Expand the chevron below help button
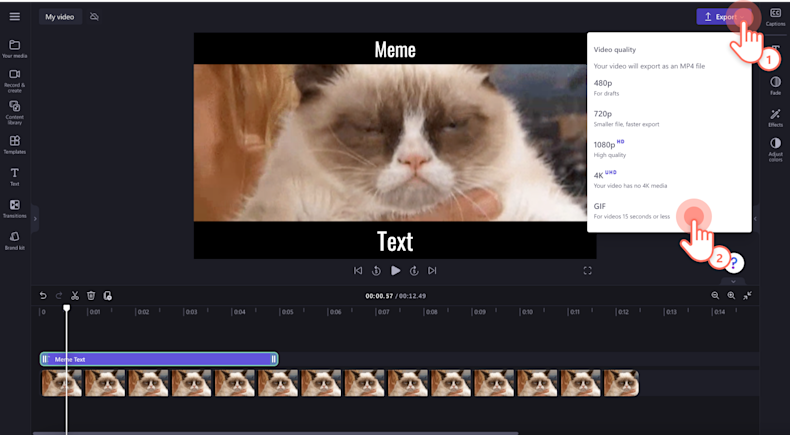 [x=734, y=281]
